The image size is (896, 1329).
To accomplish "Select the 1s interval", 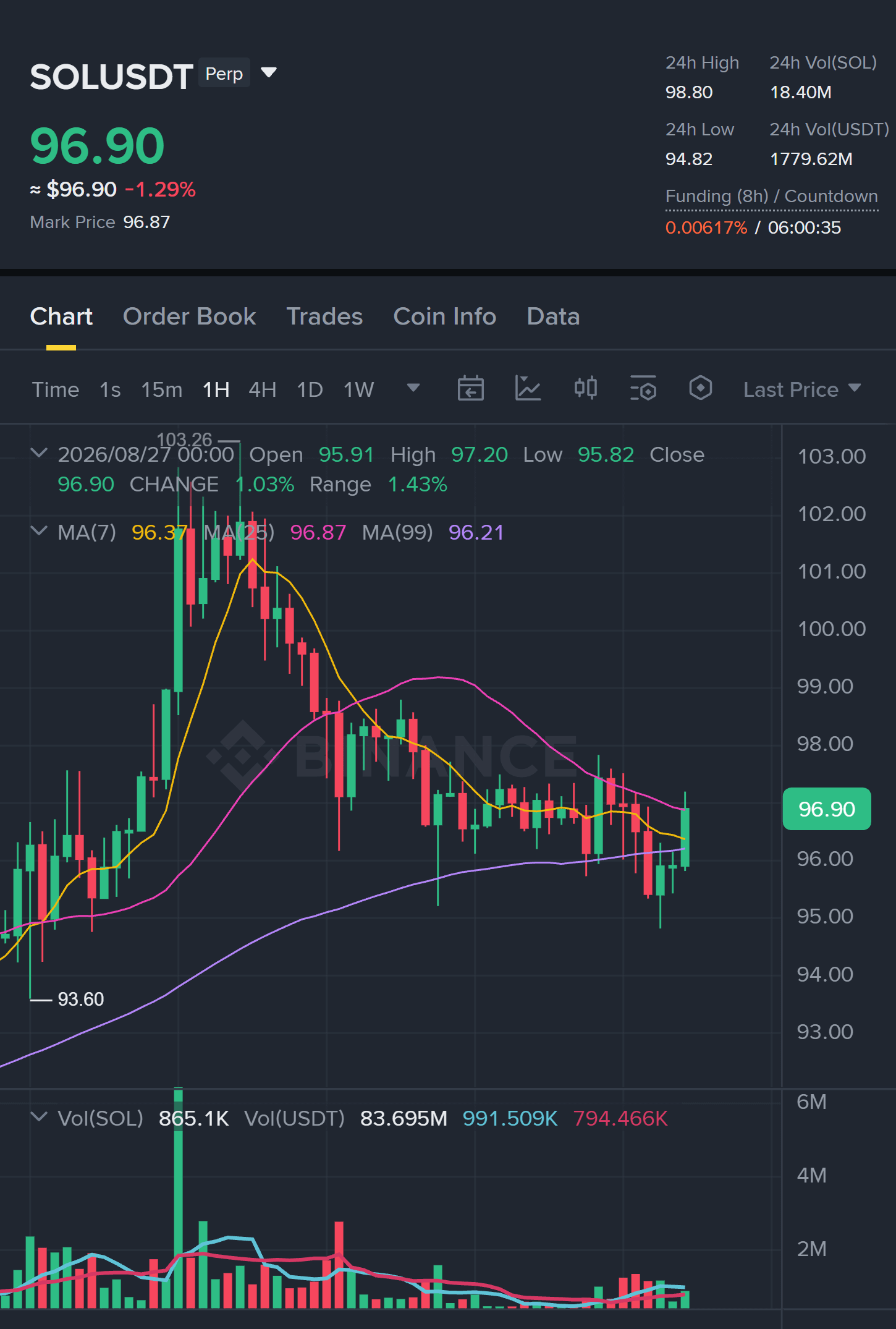I will point(110,389).
